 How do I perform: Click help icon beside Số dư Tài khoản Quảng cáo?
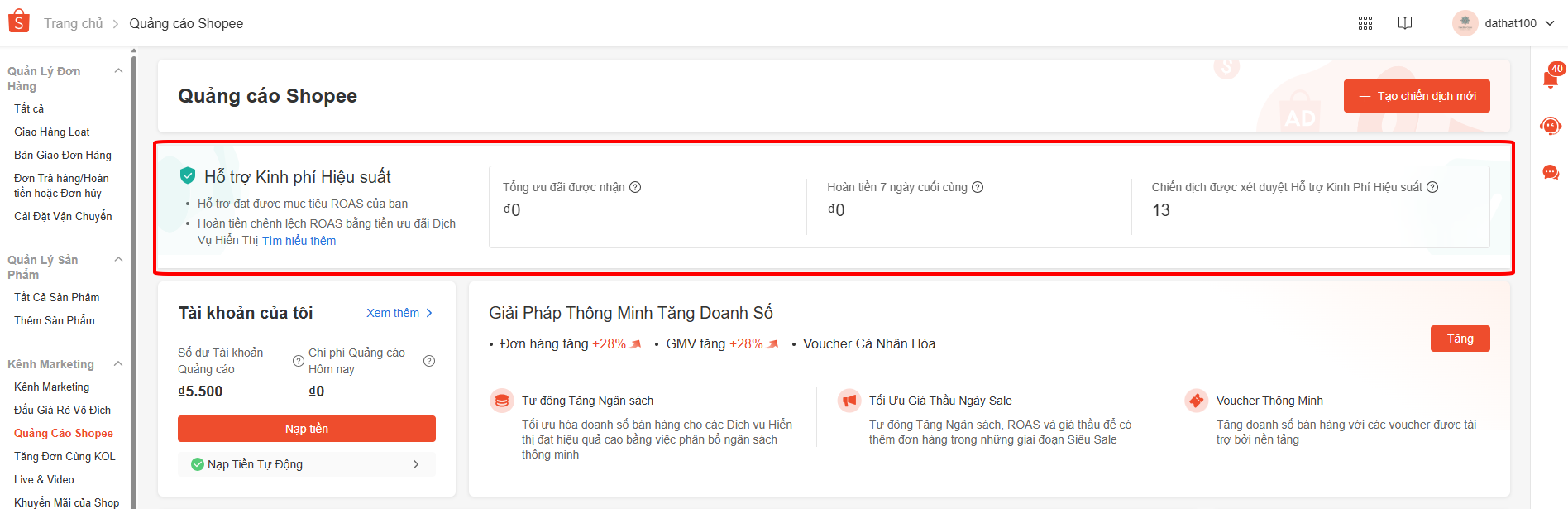[x=299, y=361]
